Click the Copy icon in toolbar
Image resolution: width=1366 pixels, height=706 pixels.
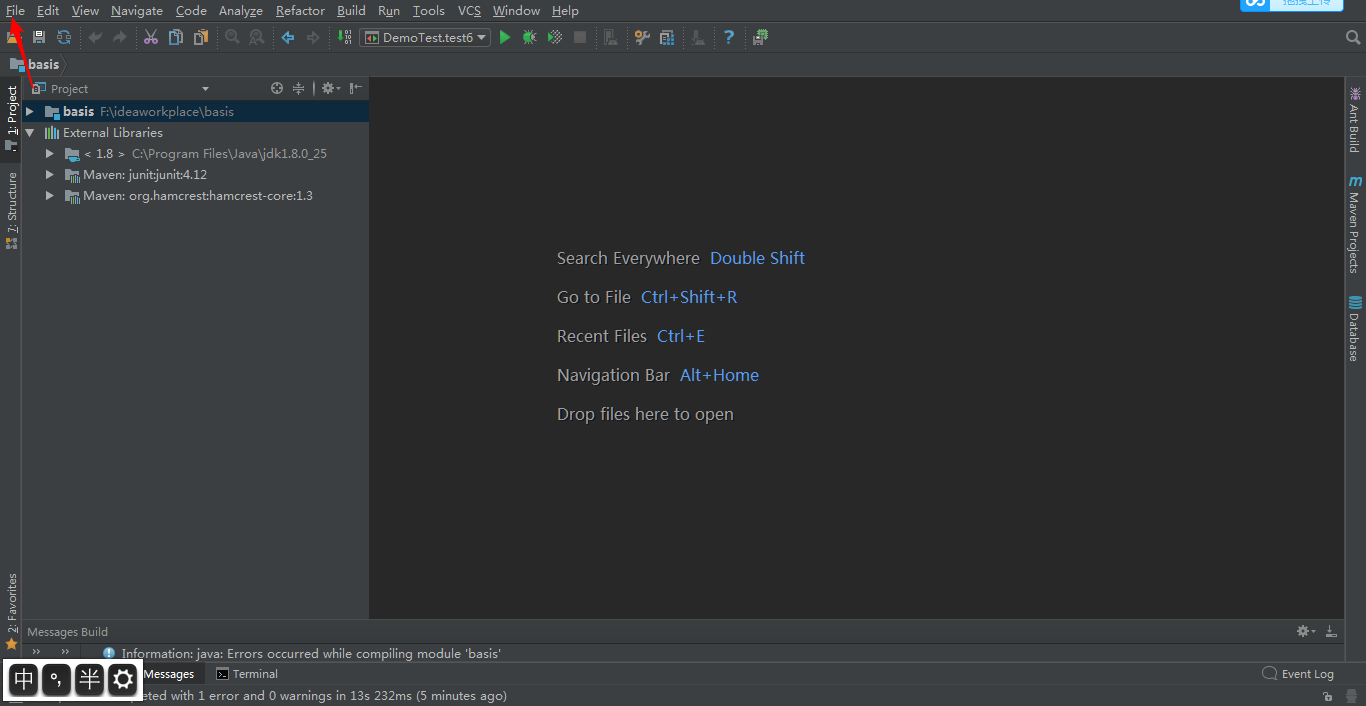click(x=176, y=37)
